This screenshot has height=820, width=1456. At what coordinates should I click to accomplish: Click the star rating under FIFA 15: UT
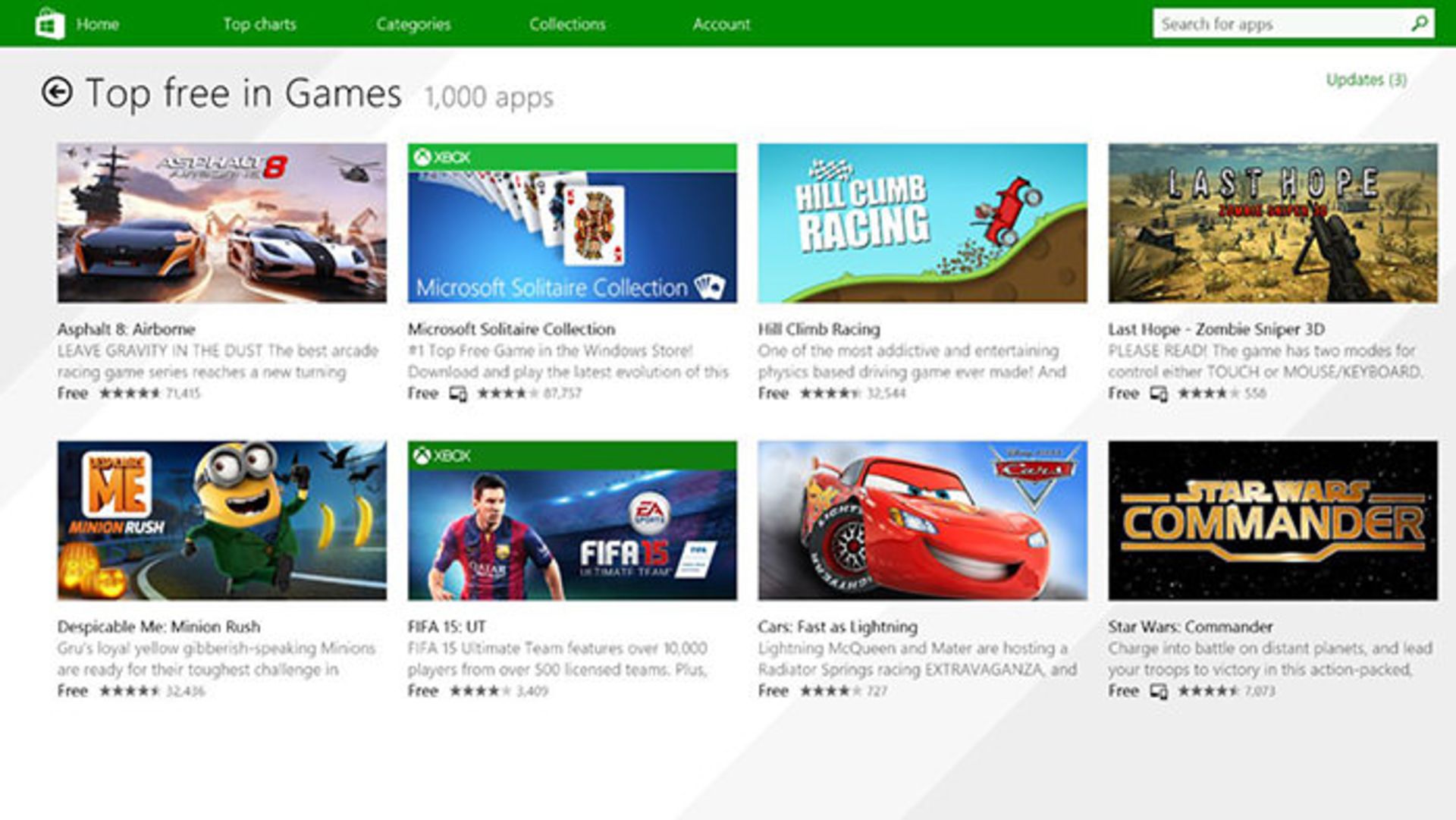(x=481, y=691)
